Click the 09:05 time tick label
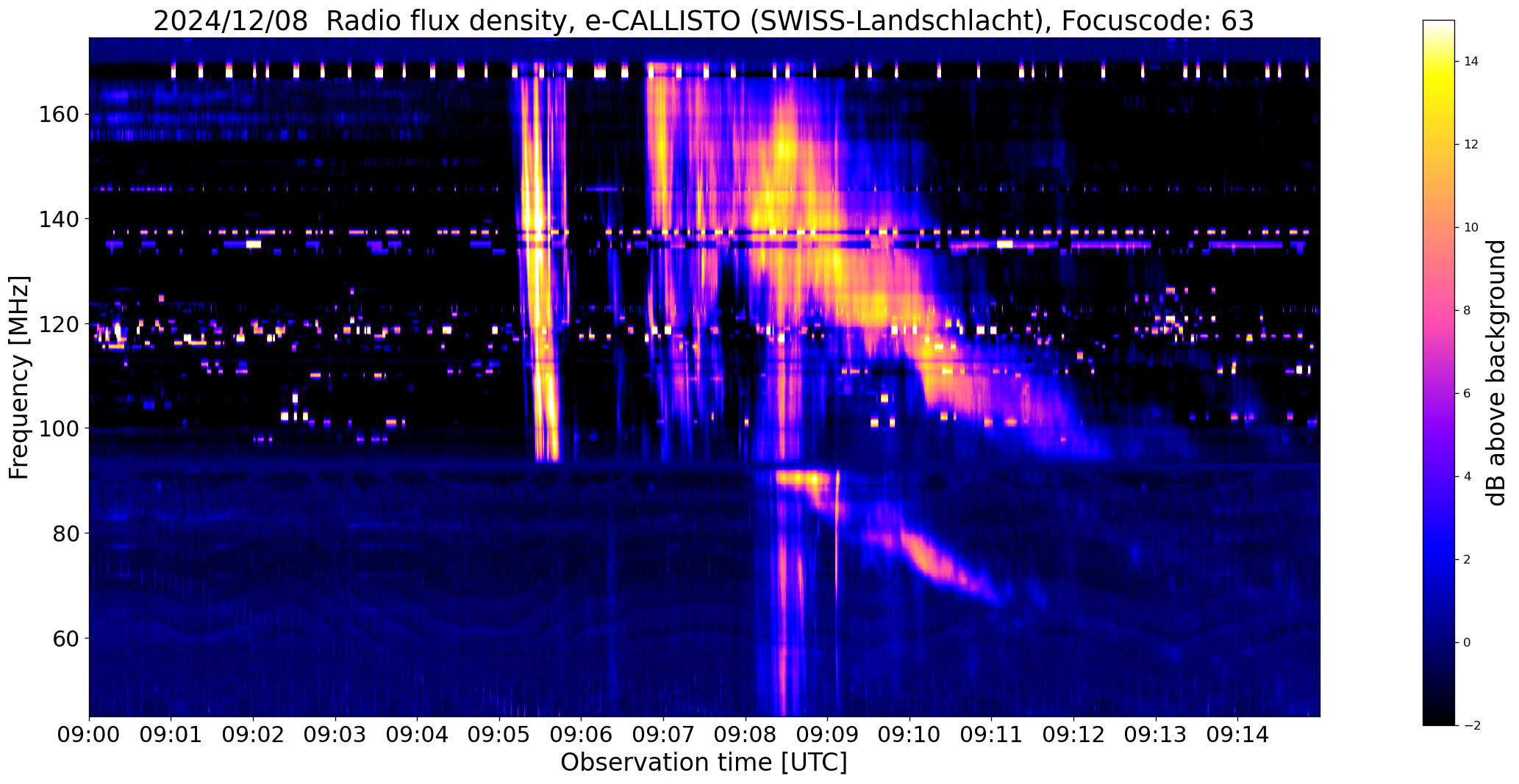Viewport: 1519px width, 784px height. point(499,735)
